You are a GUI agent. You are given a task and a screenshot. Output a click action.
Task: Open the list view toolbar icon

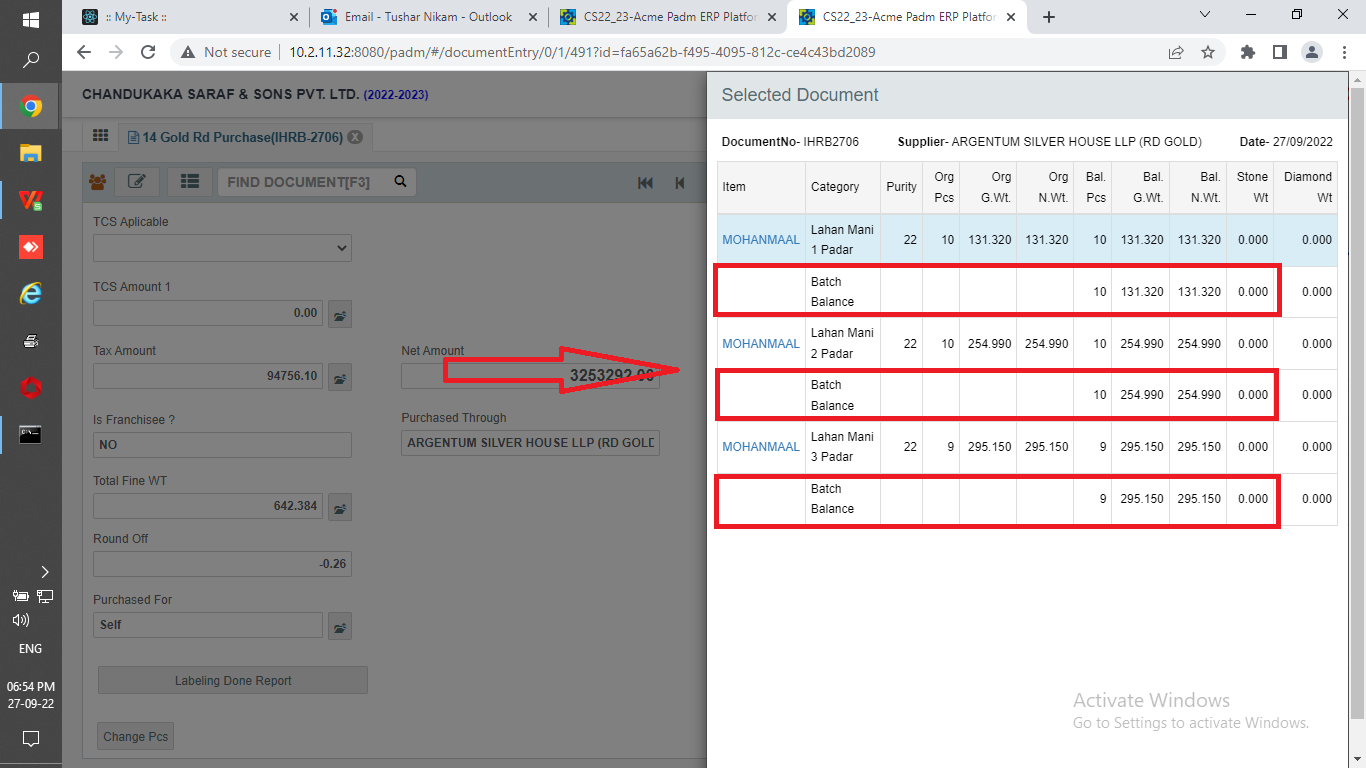click(189, 182)
